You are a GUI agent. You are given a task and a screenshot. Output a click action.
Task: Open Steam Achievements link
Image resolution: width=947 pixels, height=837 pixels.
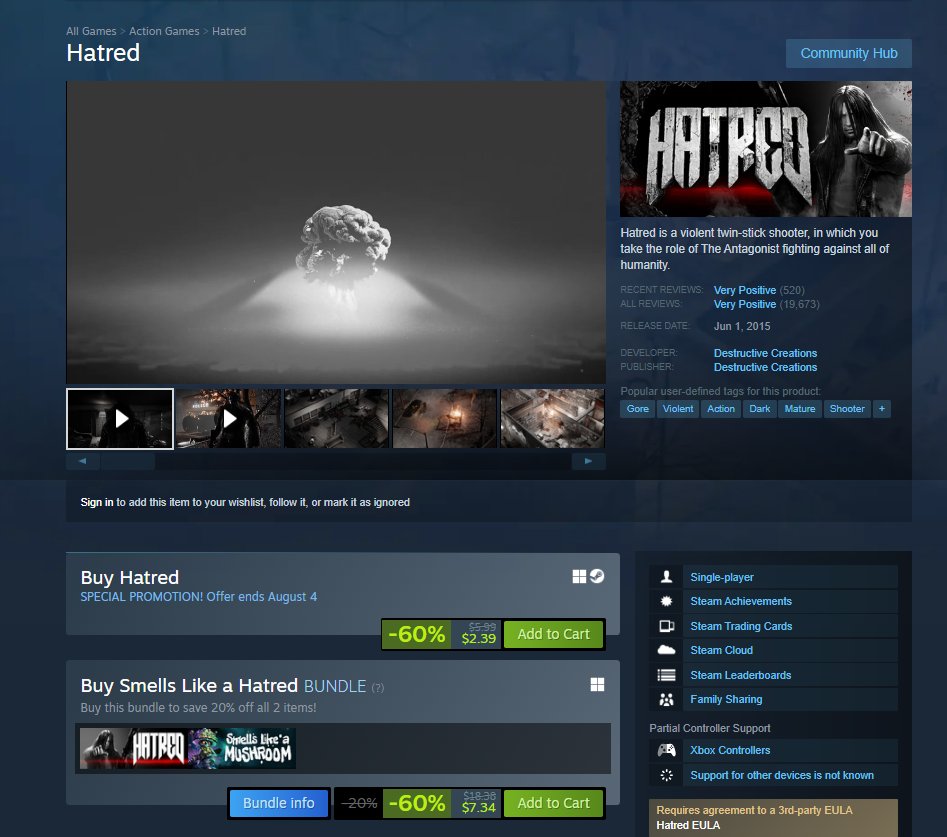coord(740,601)
